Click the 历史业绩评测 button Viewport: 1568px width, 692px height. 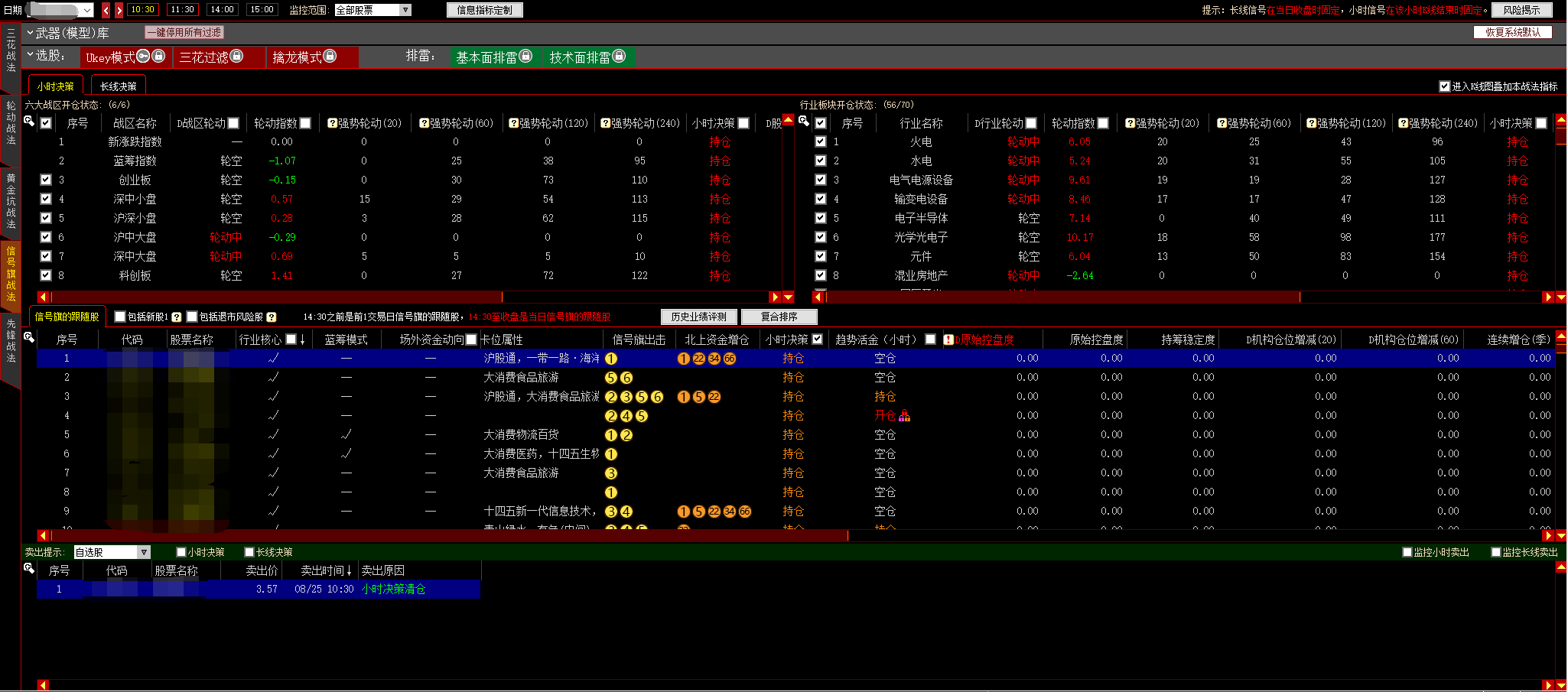point(698,317)
